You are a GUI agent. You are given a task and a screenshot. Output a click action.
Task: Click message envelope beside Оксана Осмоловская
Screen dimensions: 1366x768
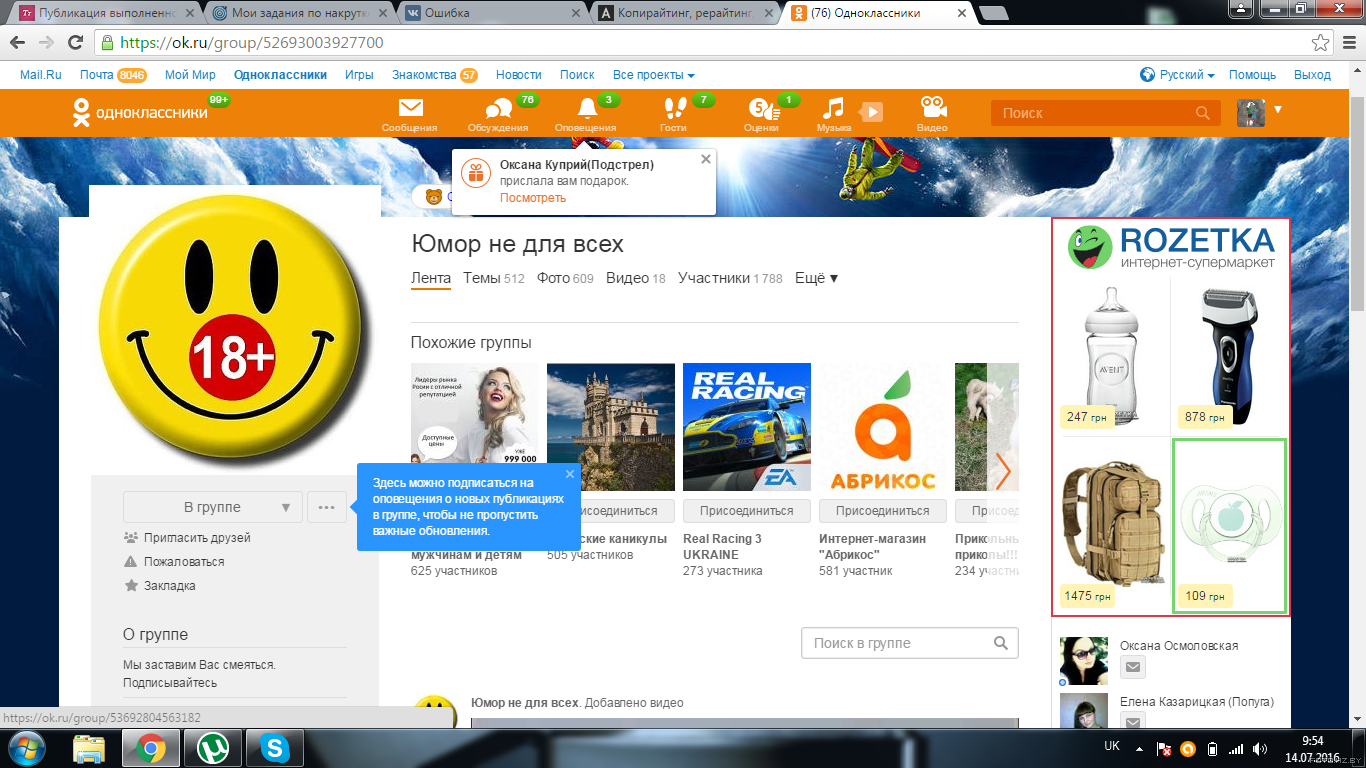[x=1133, y=667]
